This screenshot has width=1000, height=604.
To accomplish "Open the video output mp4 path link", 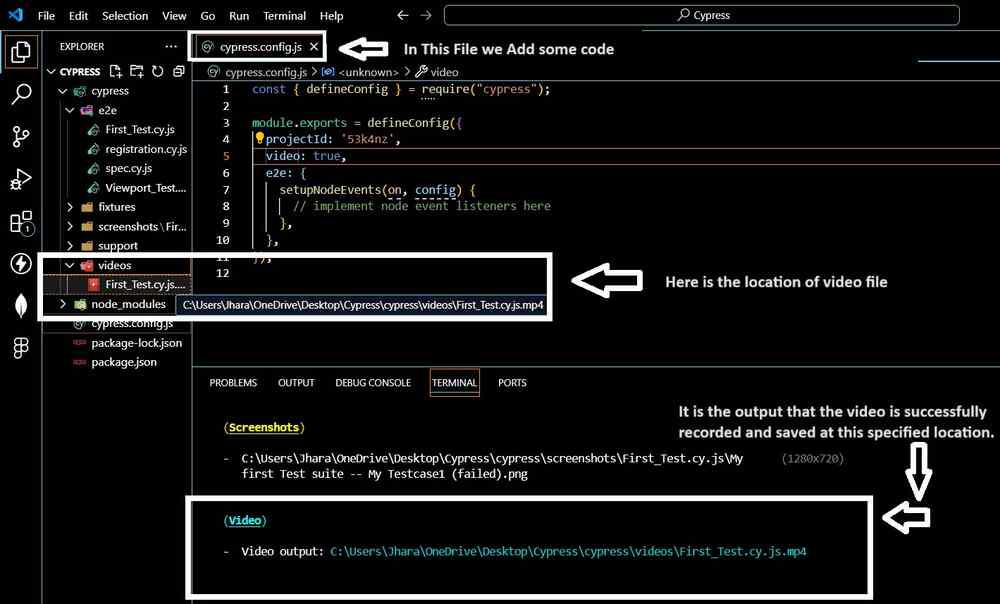I will pos(568,551).
